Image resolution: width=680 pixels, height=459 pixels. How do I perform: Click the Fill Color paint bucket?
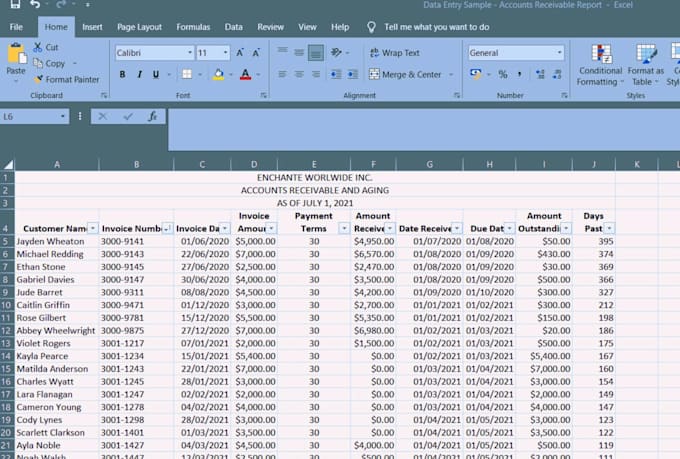pyautogui.click(x=219, y=75)
